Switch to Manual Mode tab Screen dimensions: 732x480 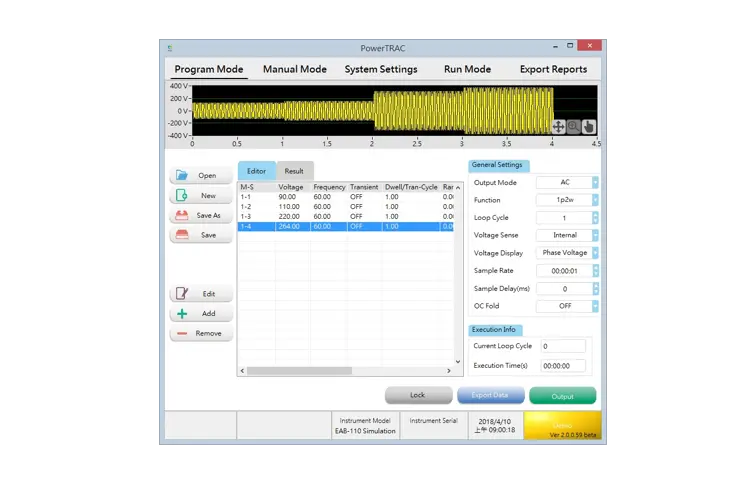click(x=295, y=69)
